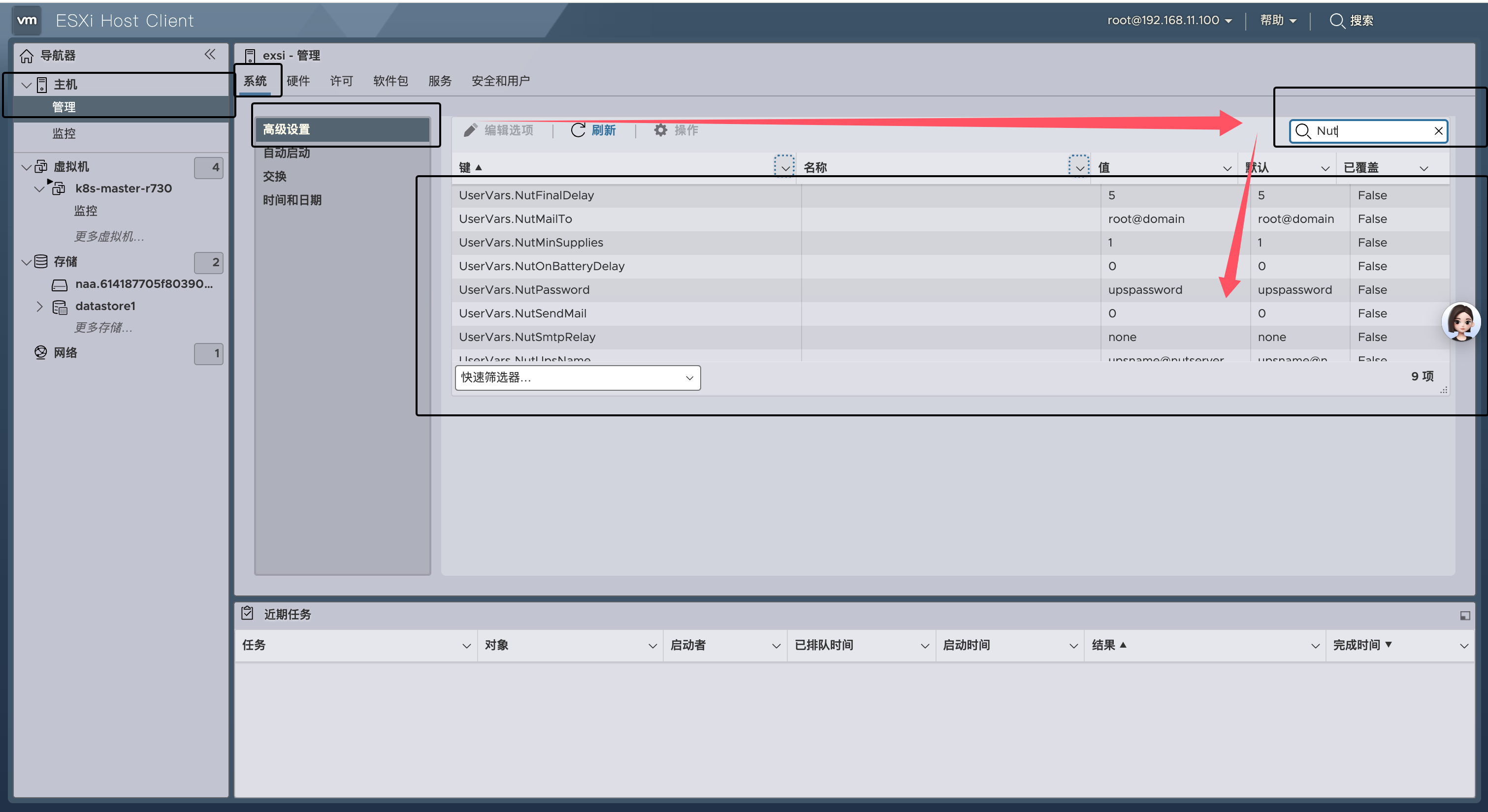Click the search field magnifier icon

[x=1302, y=131]
